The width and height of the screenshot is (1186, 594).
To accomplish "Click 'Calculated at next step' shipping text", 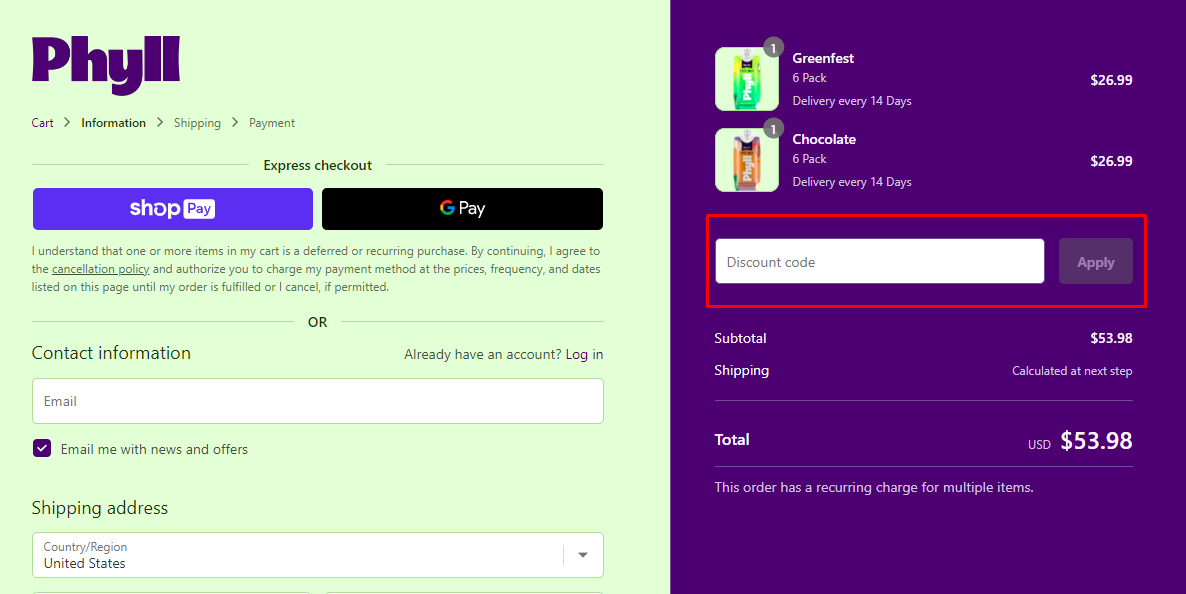I will point(1072,371).
